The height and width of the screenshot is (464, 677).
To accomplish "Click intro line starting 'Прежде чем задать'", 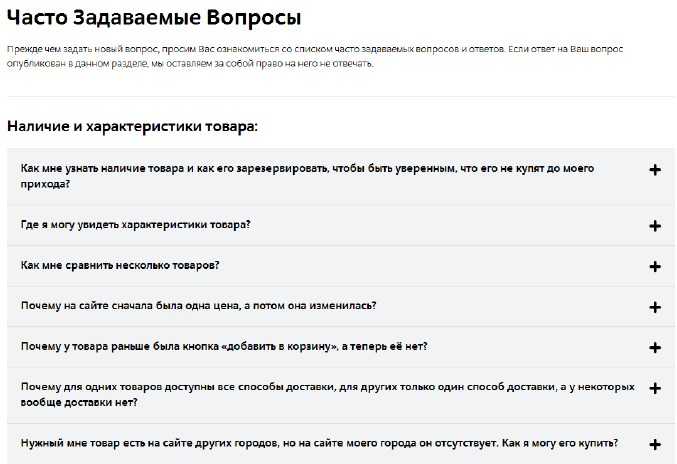I will 315,49.
